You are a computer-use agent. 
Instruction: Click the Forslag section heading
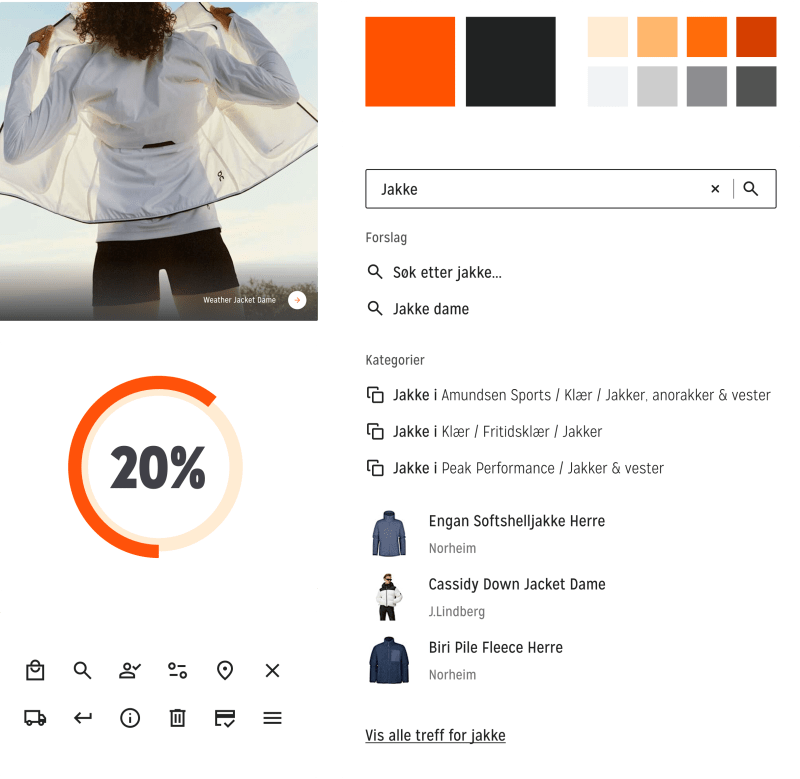point(386,238)
